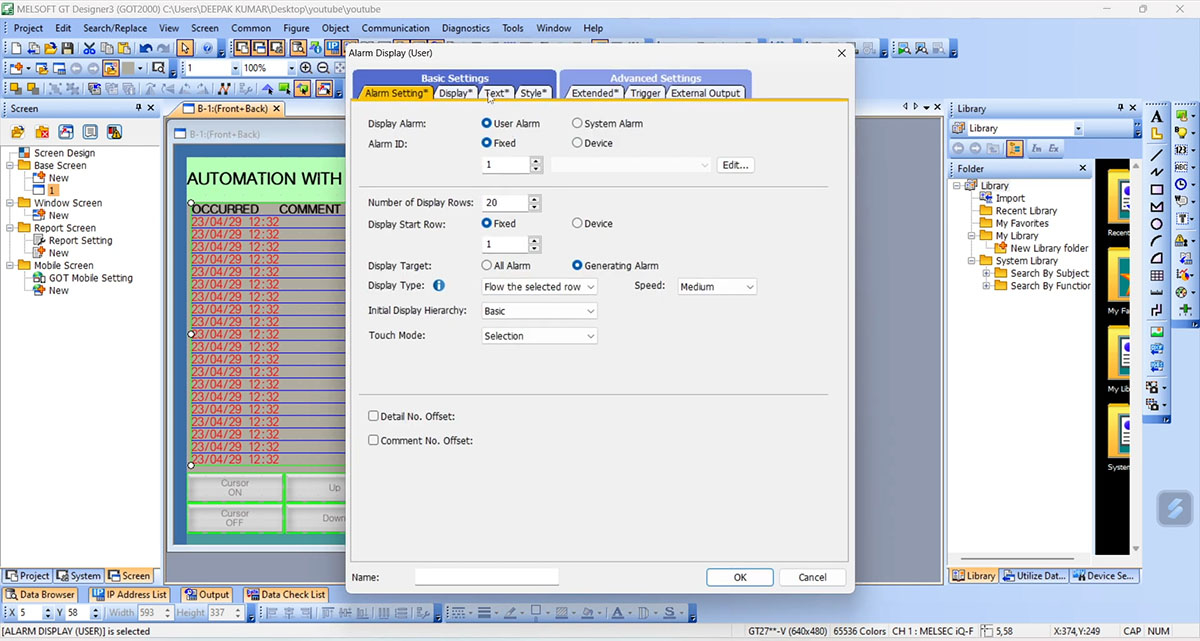1200x641 pixels.
Task: Click the delete folder icon in Screen panel
Action: [42, 132]
